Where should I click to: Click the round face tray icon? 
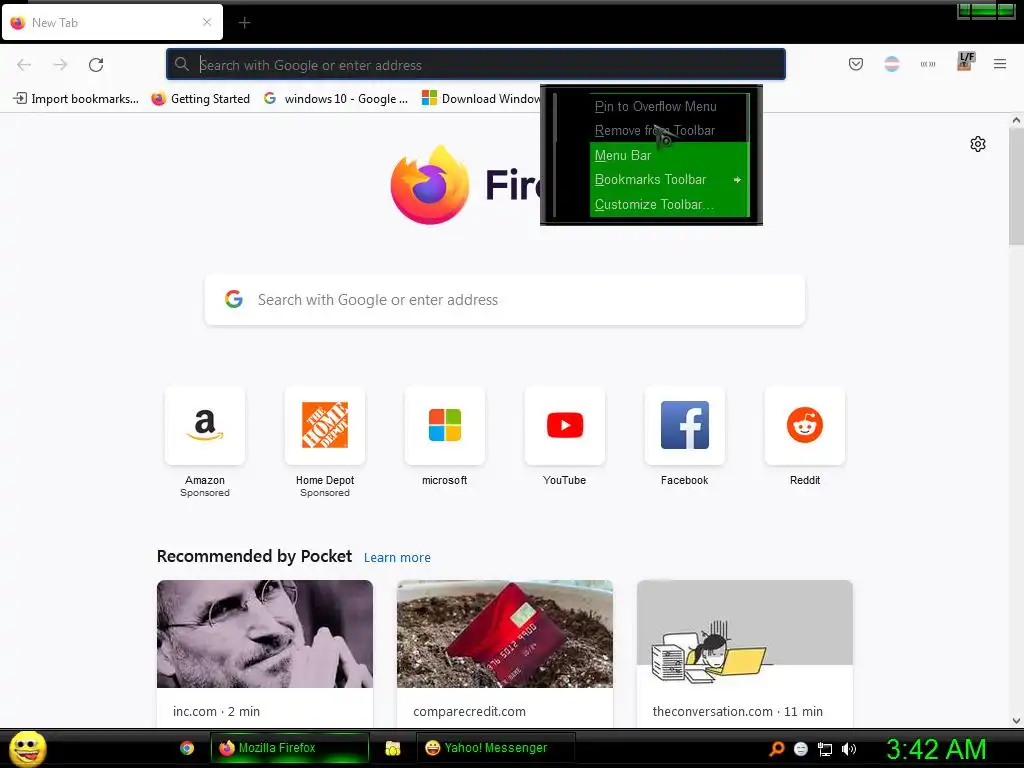[801, 749]
